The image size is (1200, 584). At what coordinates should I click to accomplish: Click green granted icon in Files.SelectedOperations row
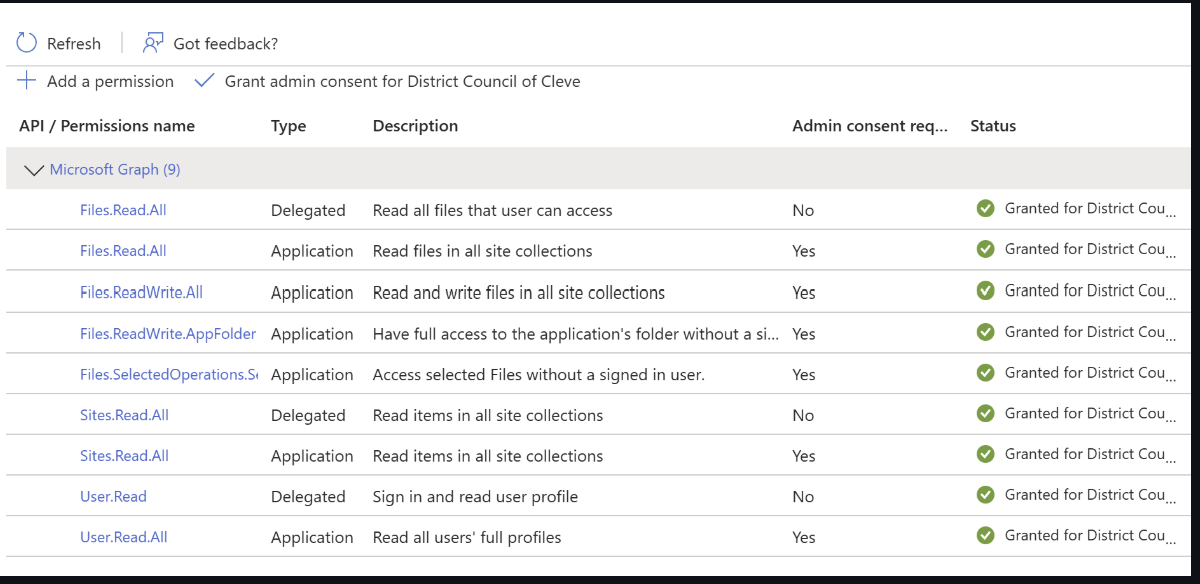pyautogui.click(x=985, y=373)
